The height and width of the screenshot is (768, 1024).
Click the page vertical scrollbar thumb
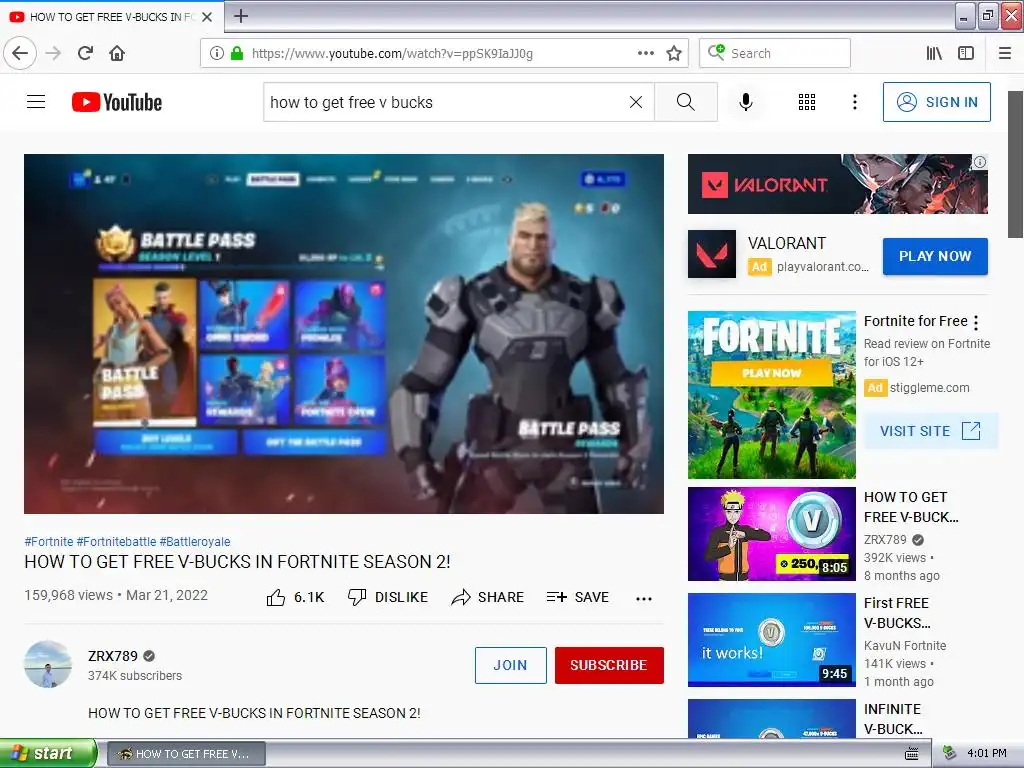1016,165
